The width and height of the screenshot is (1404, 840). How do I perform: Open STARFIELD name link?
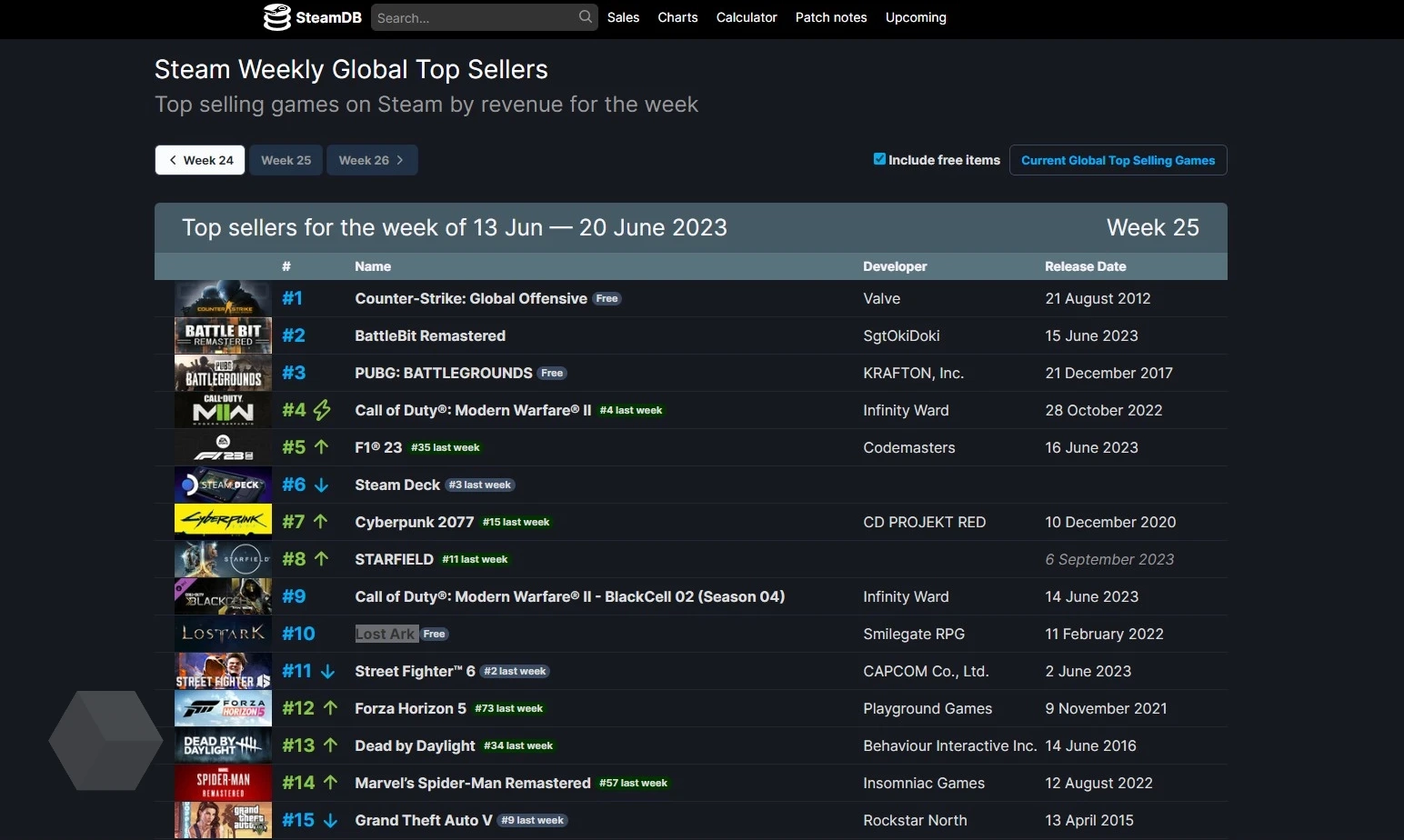point(394,559)
